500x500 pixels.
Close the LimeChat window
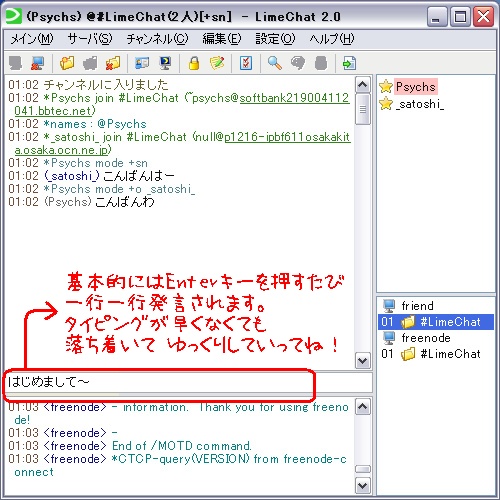click(x=483, y=17)
